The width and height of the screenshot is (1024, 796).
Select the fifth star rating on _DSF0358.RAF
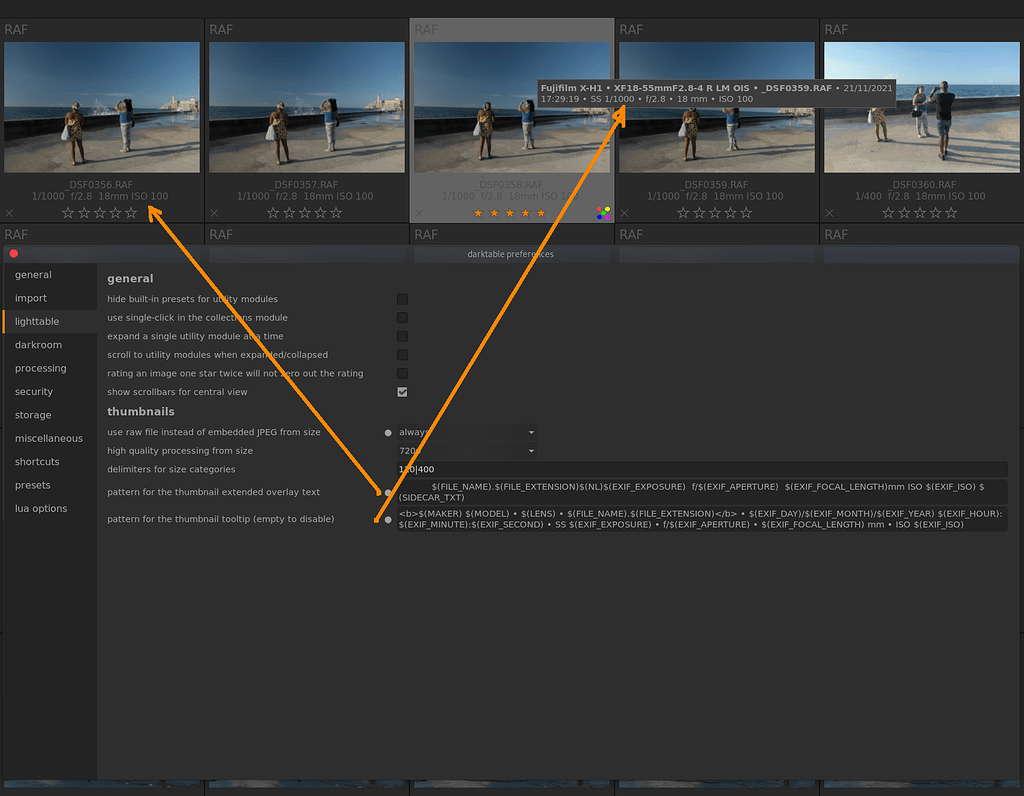pyautogui.click(x=541, y=212)
